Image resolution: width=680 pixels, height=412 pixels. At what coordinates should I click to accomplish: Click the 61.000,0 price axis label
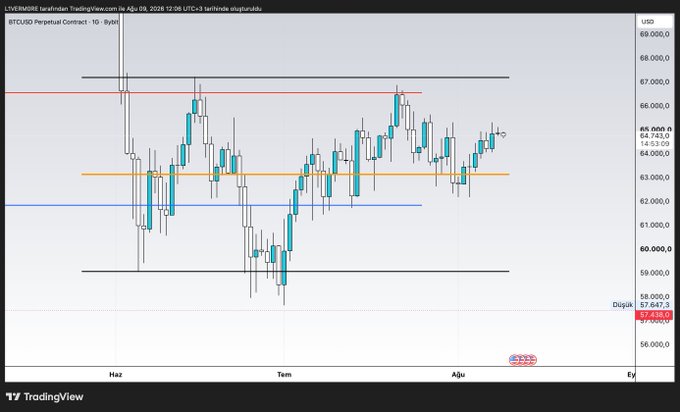click(654, 225)
